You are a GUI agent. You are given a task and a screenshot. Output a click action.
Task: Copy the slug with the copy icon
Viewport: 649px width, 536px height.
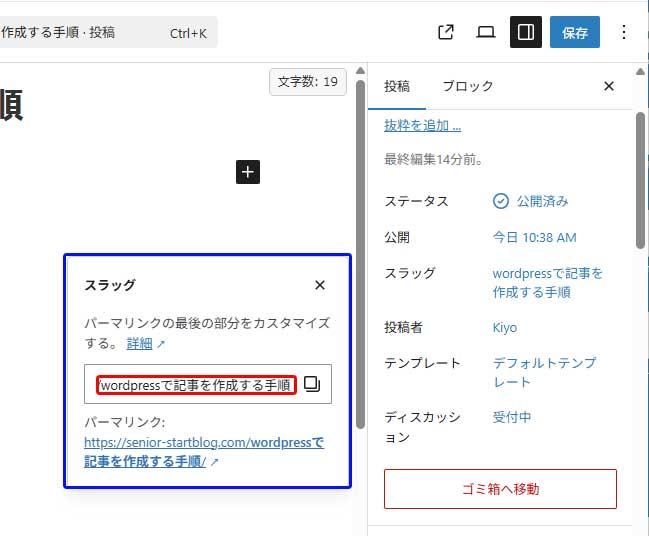[x=312, y=384]
